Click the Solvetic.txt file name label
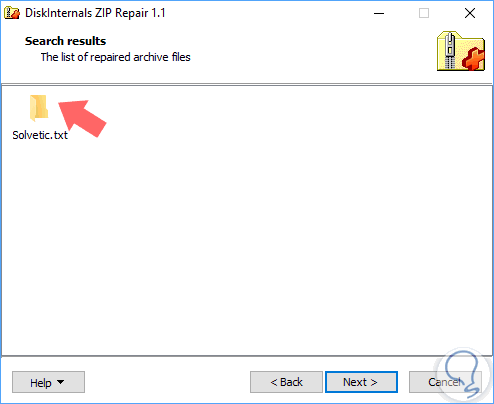494x404 pixels. tap(40, 135)
